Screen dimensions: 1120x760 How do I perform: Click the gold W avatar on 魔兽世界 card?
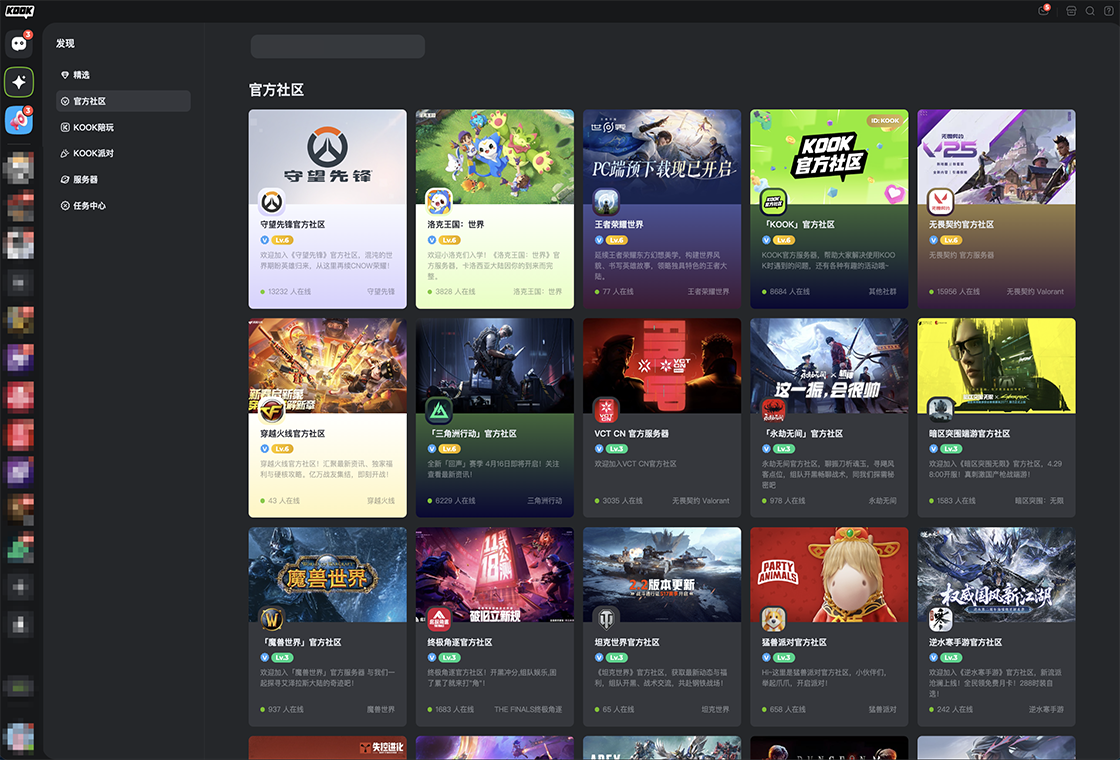[271, 620]
